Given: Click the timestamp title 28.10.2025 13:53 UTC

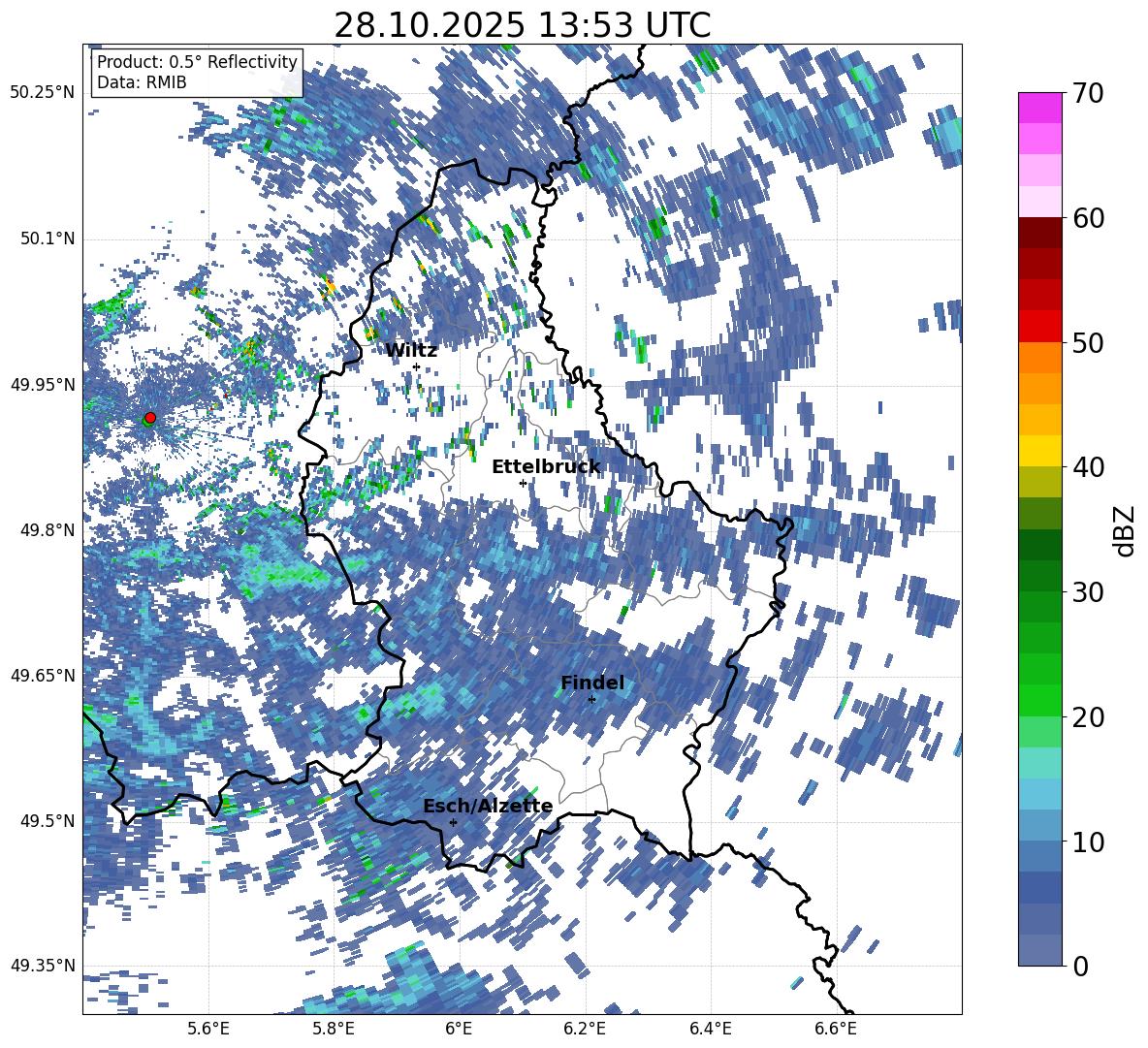Looking at the screenshot, I should click(522, 25).
